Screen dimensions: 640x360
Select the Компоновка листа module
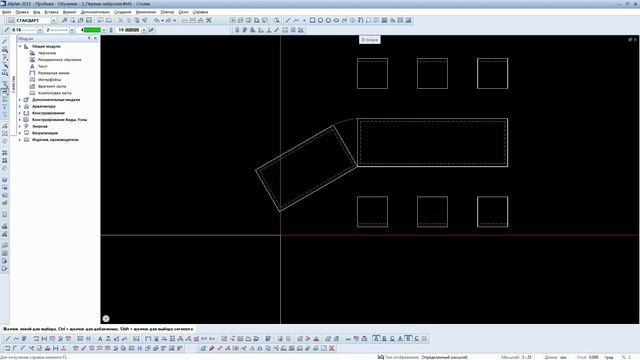(55, 93)
